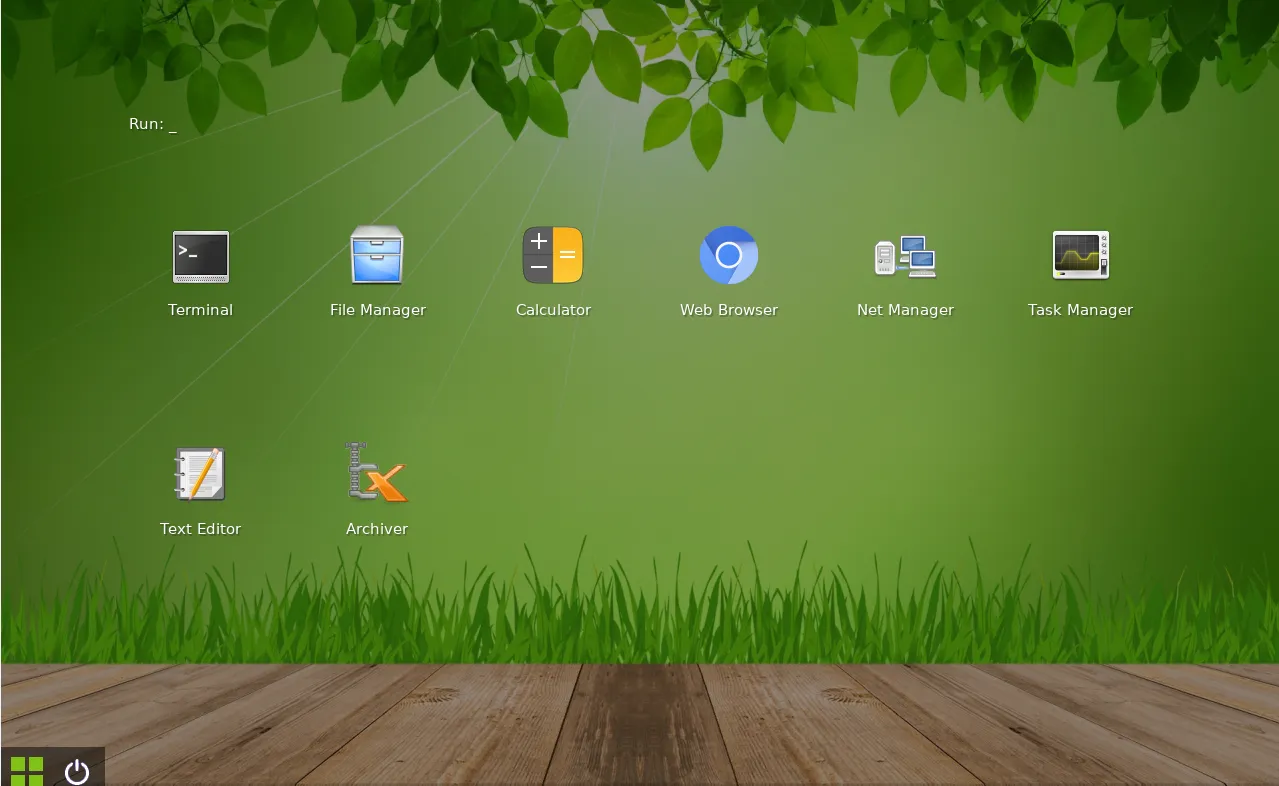Open the Terminal icon
This screenshot has height=786, width=1279.
tap(200, 256)
